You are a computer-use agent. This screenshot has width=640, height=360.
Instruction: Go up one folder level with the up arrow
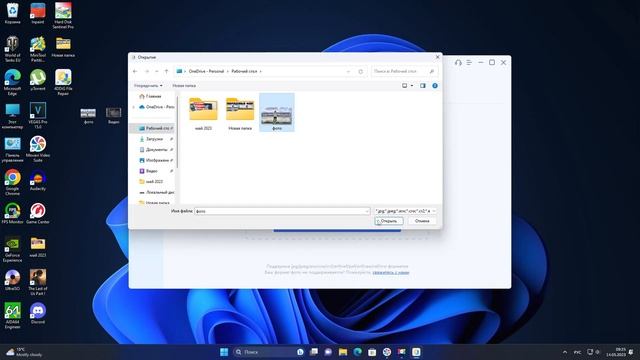(x=167, y=71)
